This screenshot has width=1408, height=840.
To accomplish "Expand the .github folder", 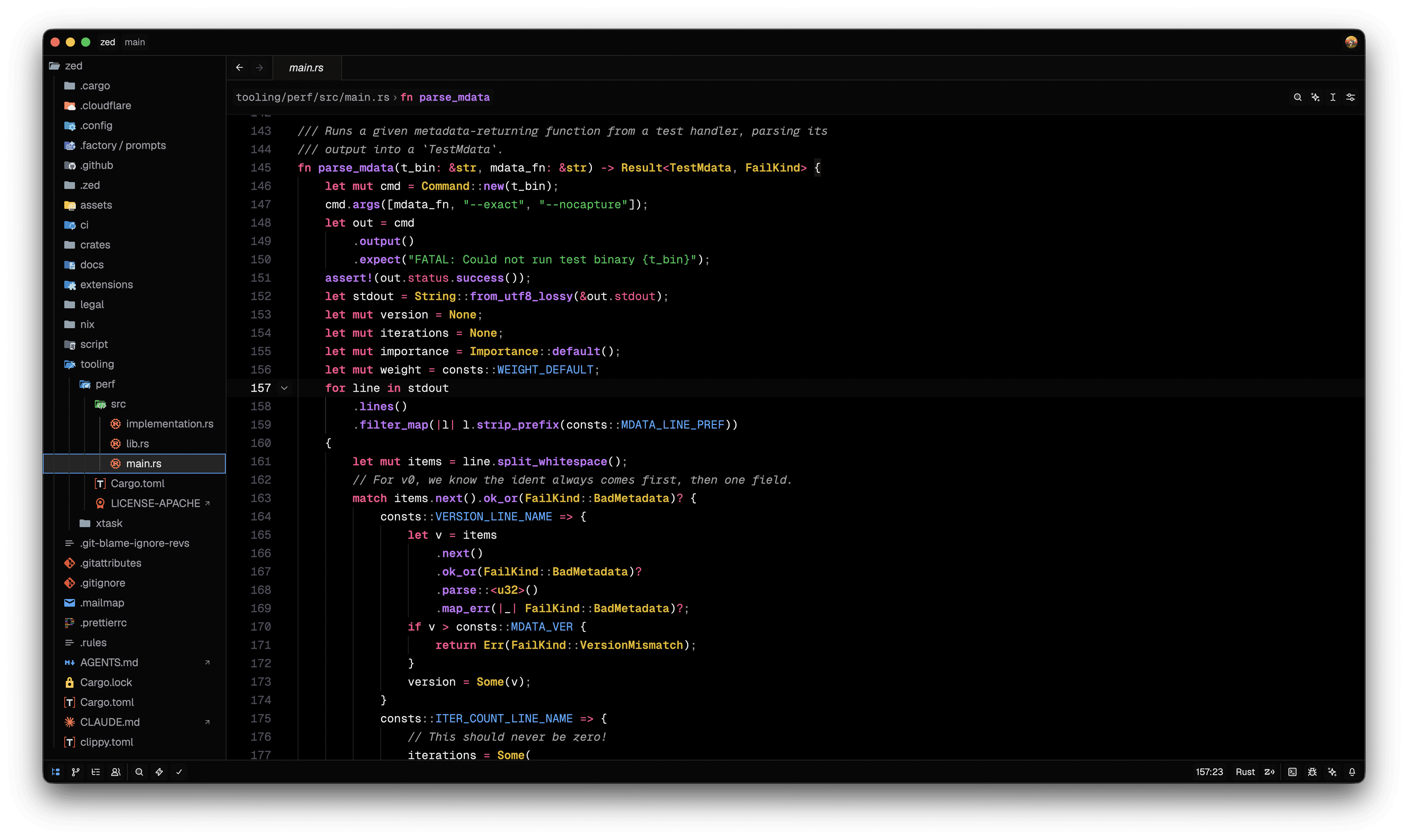I will pos(135,165).
